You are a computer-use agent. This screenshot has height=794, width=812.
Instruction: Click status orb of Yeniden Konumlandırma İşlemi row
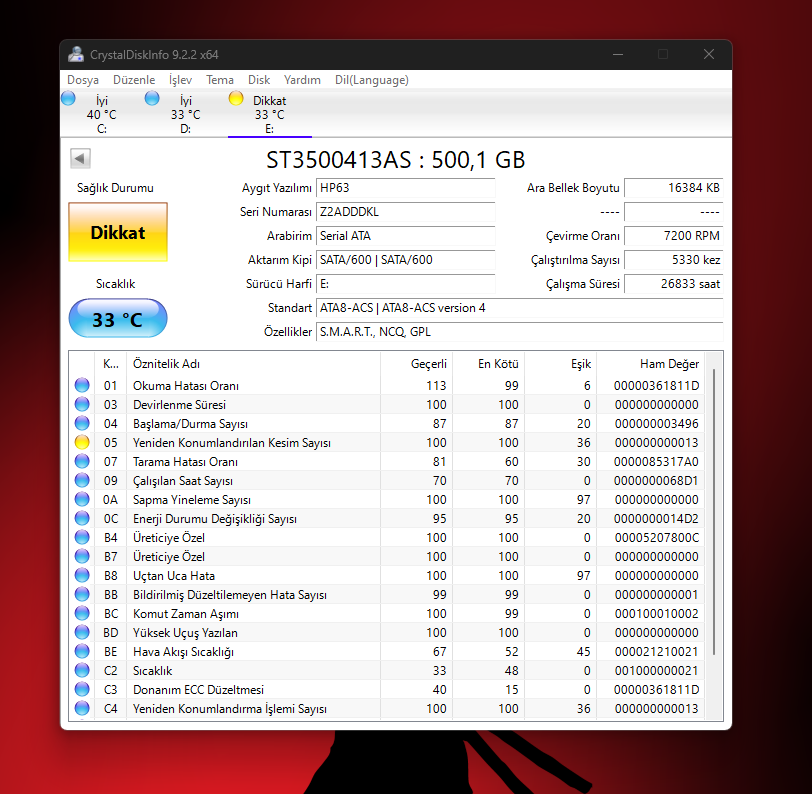[x=82, y=708]
